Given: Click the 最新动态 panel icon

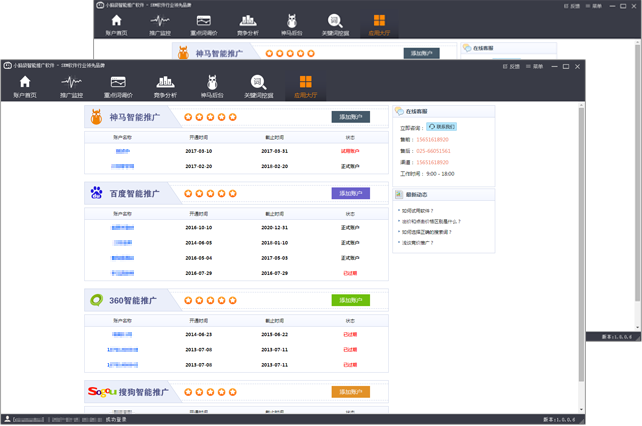Looking at the screenshot, I should click(399, 194).
